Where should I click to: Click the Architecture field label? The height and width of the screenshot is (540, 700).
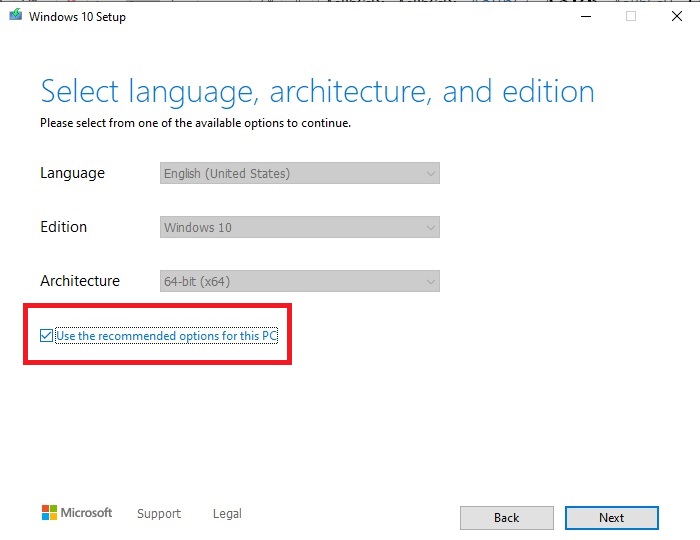pyautogui.click(x=80, y=281)
